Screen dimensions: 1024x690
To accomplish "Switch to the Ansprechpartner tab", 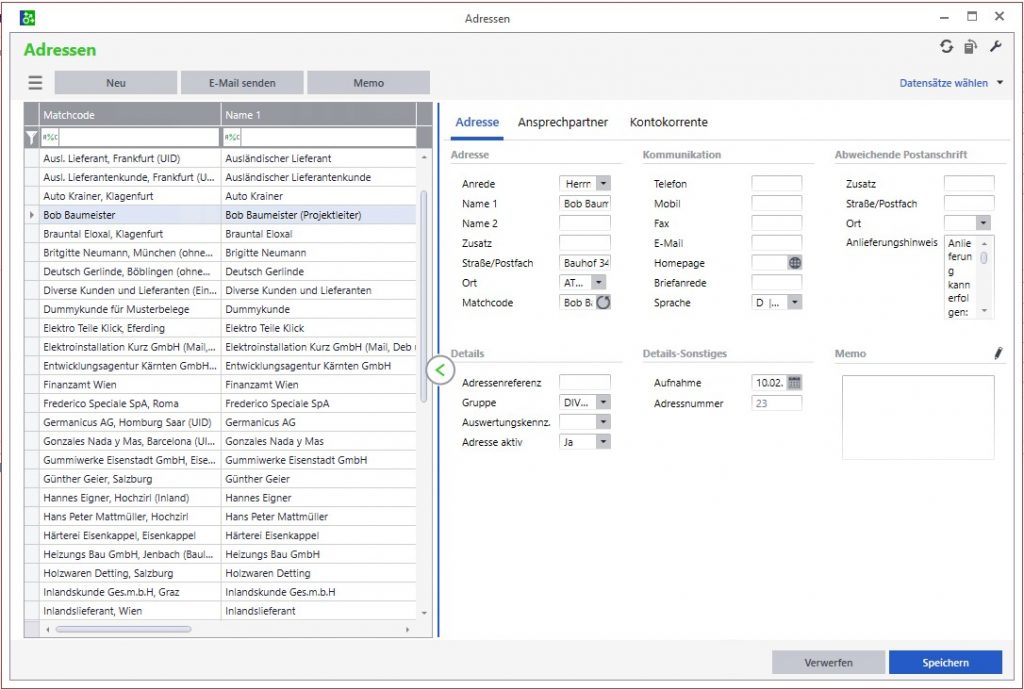I will coord(563,122).
